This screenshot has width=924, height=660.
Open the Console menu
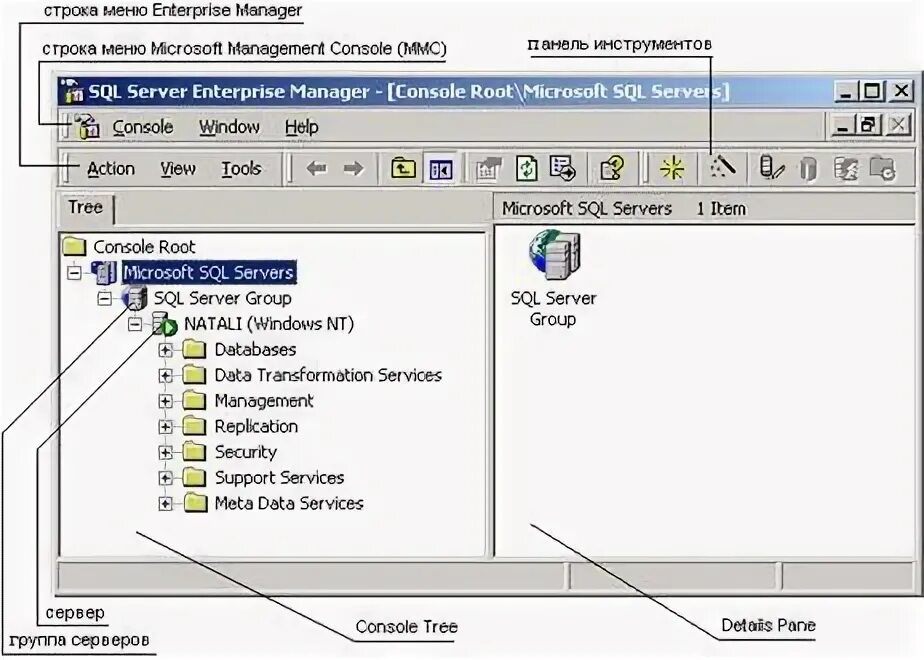[x=143, y=127]
